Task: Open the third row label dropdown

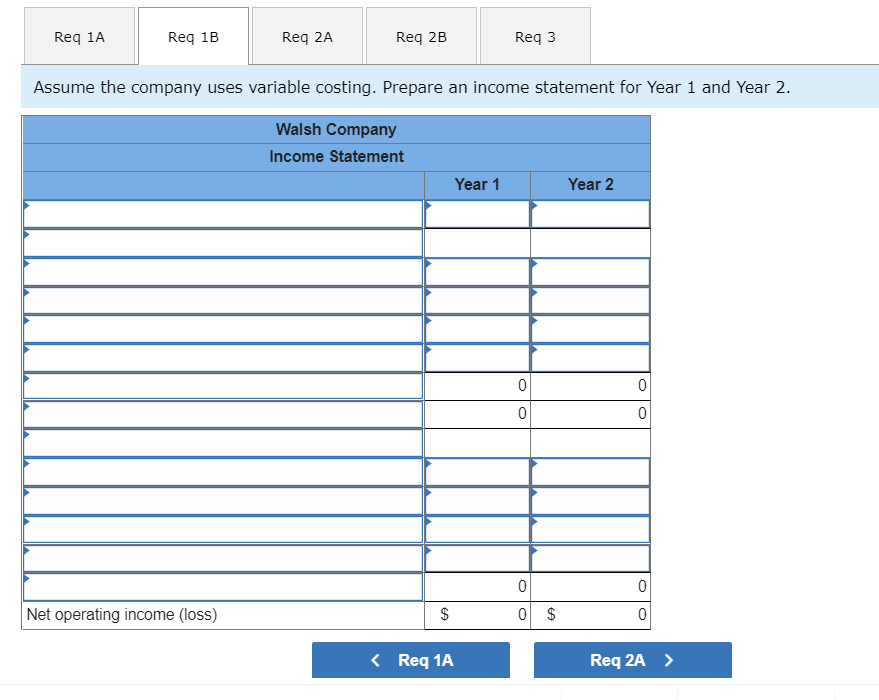Action: tap(223, 271)
